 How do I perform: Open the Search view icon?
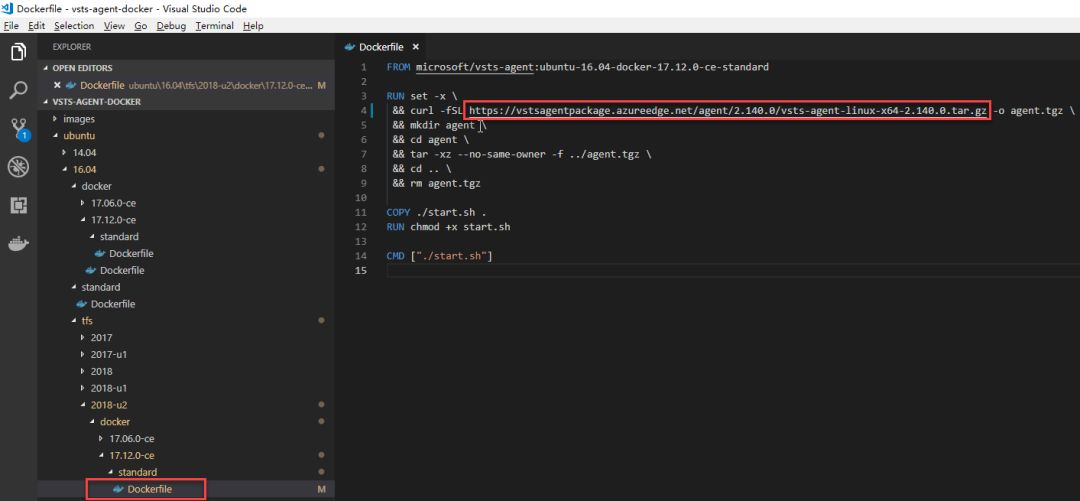point(19,90)
